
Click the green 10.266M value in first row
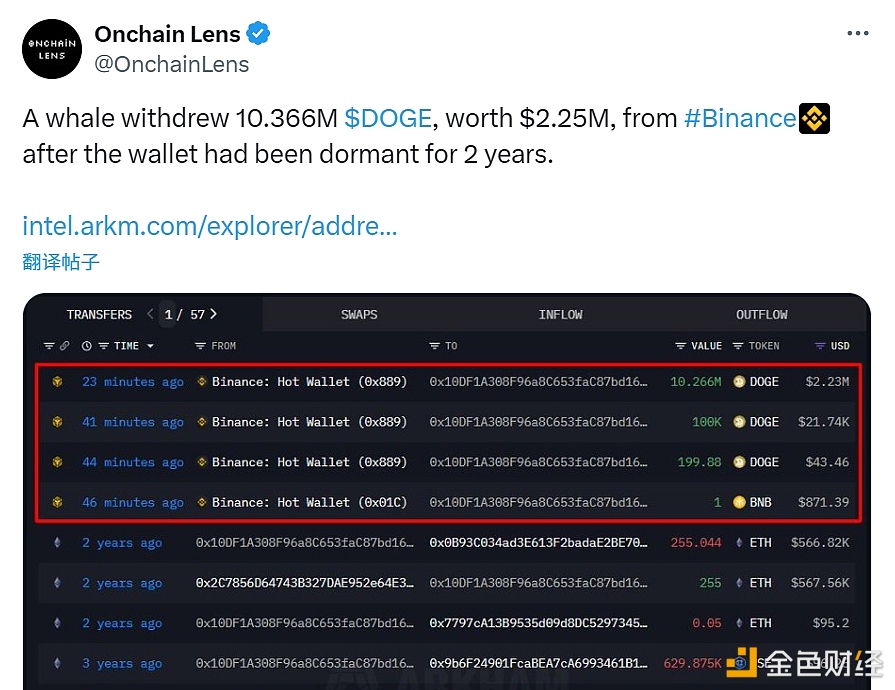point(695,382)
